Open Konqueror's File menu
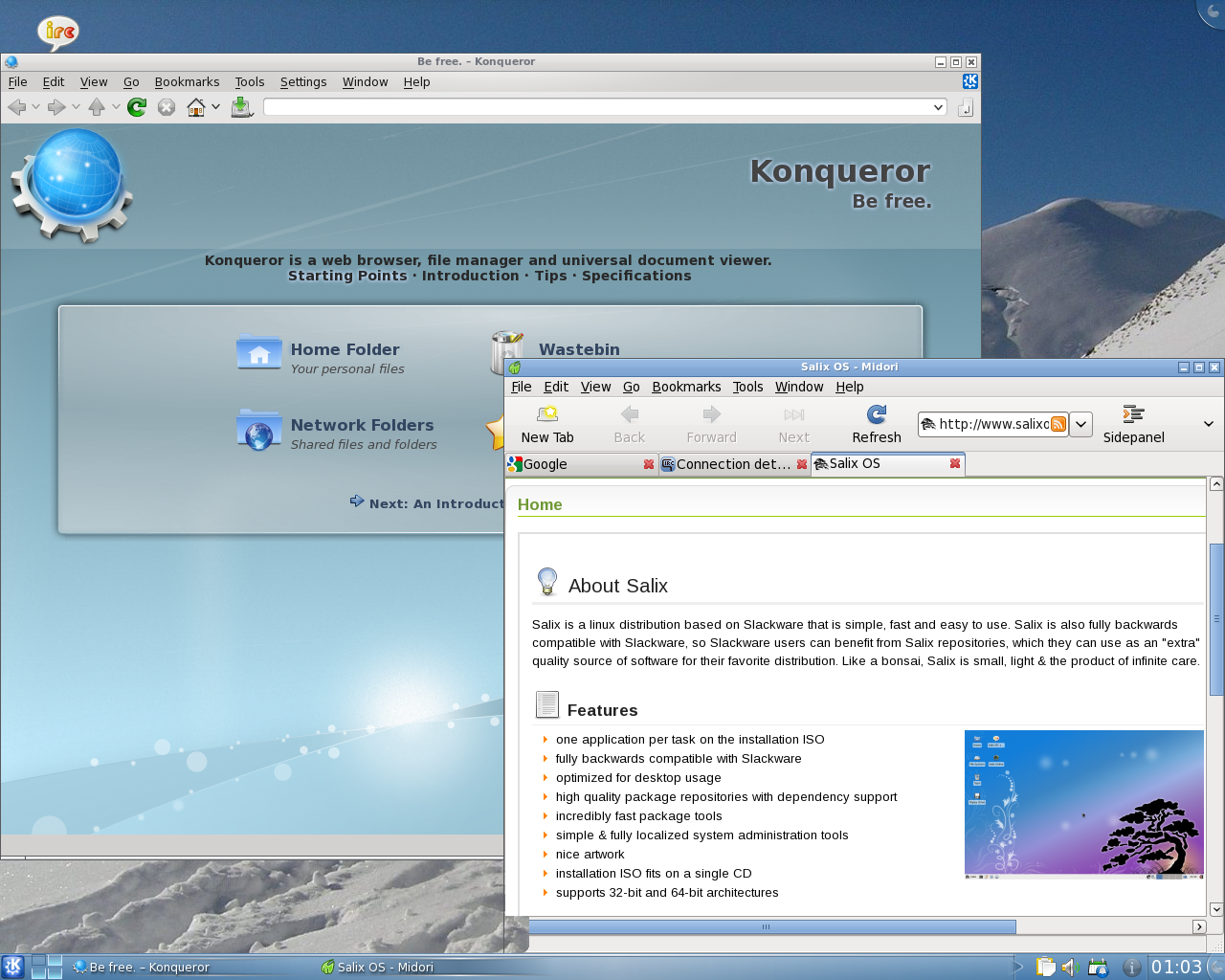The image size is (1225, 980). (18, 82)
